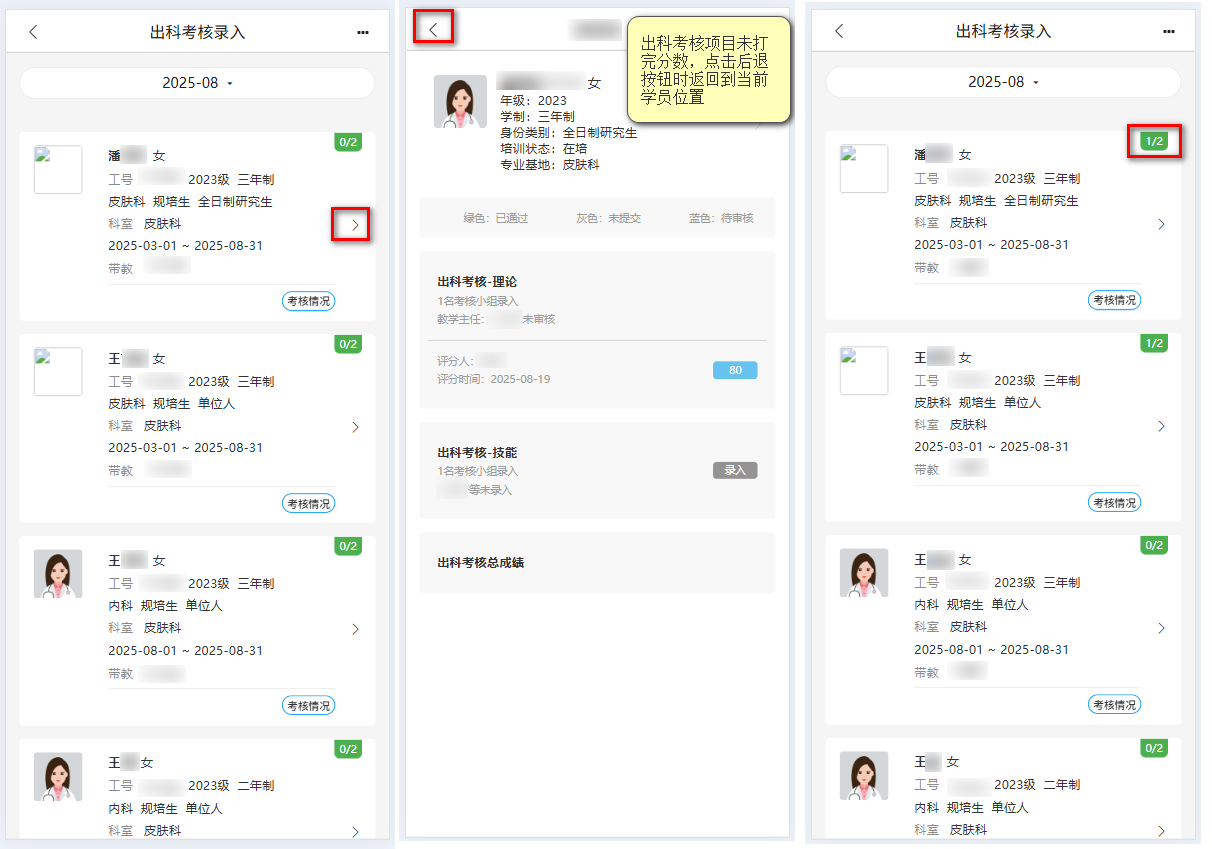Go back using left panel's back arrow
This screenshot has width=1212, height=849.
pos(33,32)
